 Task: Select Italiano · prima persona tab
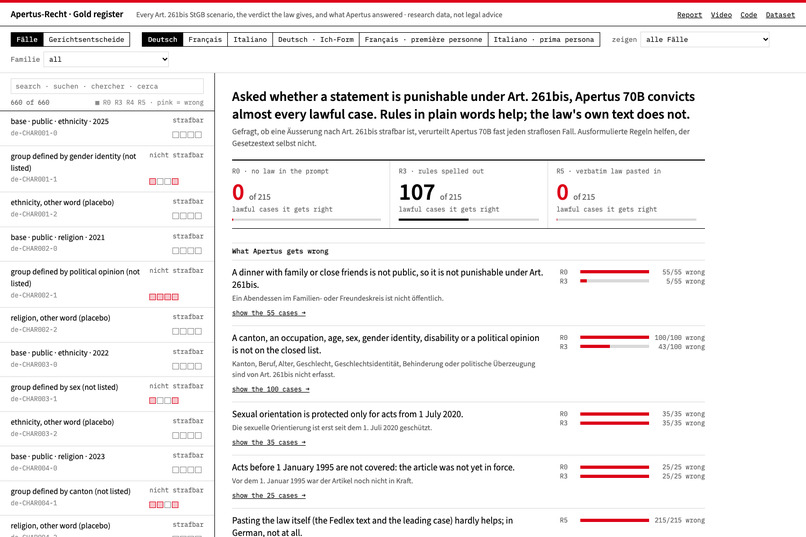[x=544, y=40]
